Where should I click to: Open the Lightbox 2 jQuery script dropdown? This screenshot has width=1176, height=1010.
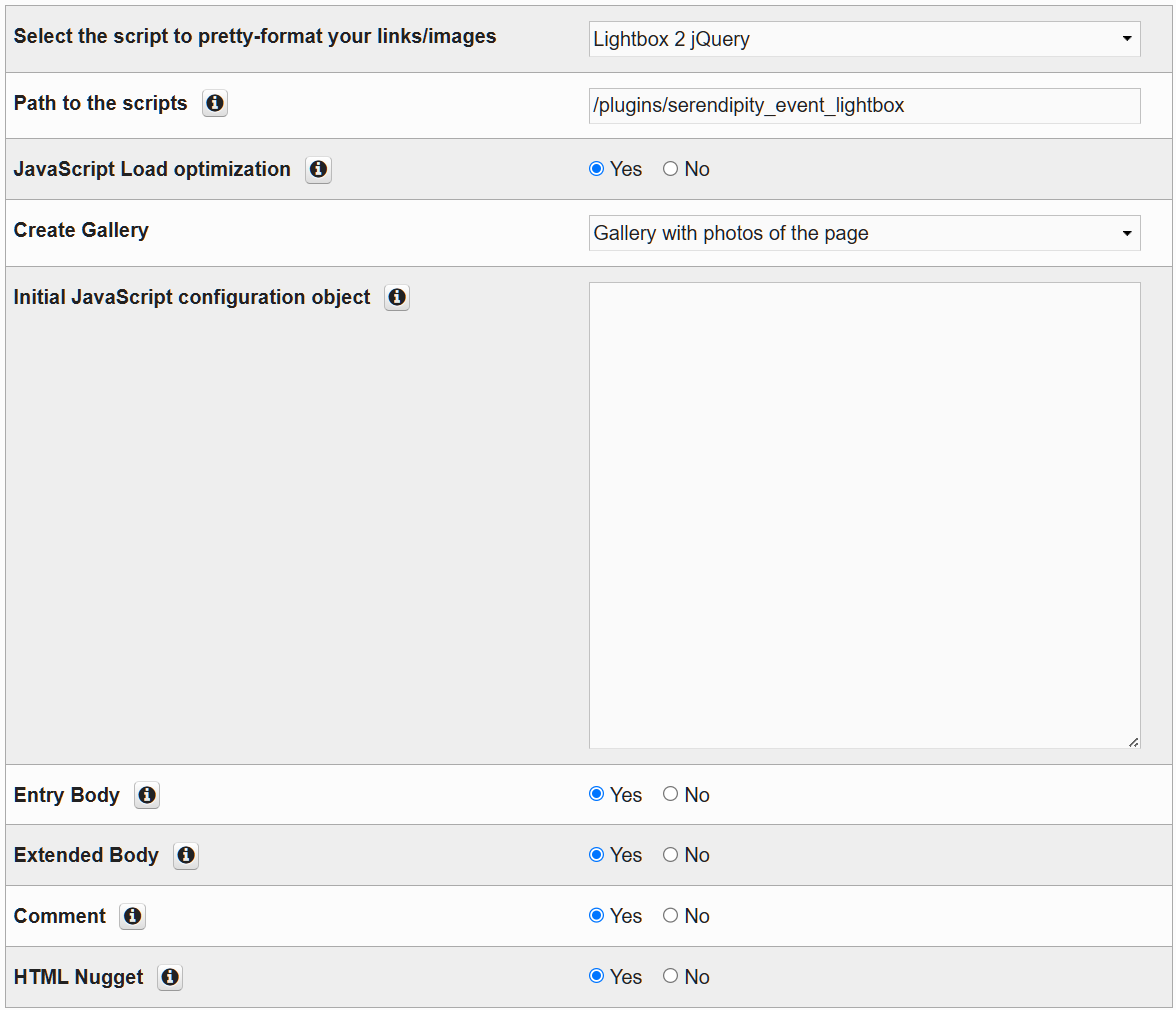coord(864,39)
